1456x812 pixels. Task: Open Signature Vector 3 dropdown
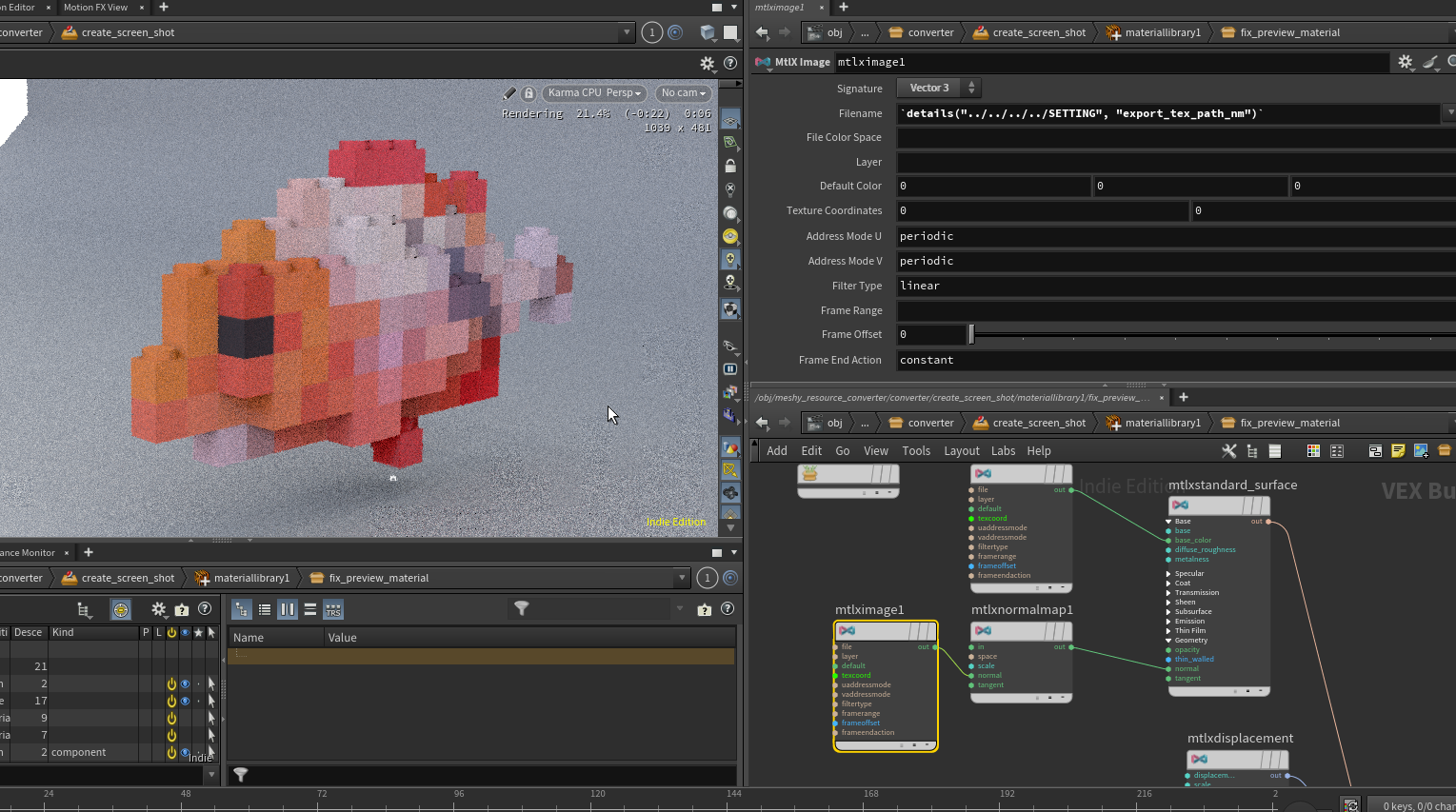(x=938, y=88)
